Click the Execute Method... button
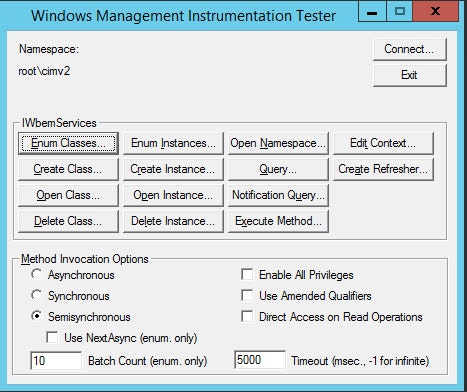The width and height of the screenshot is (467, 392). tap(278, 221)
